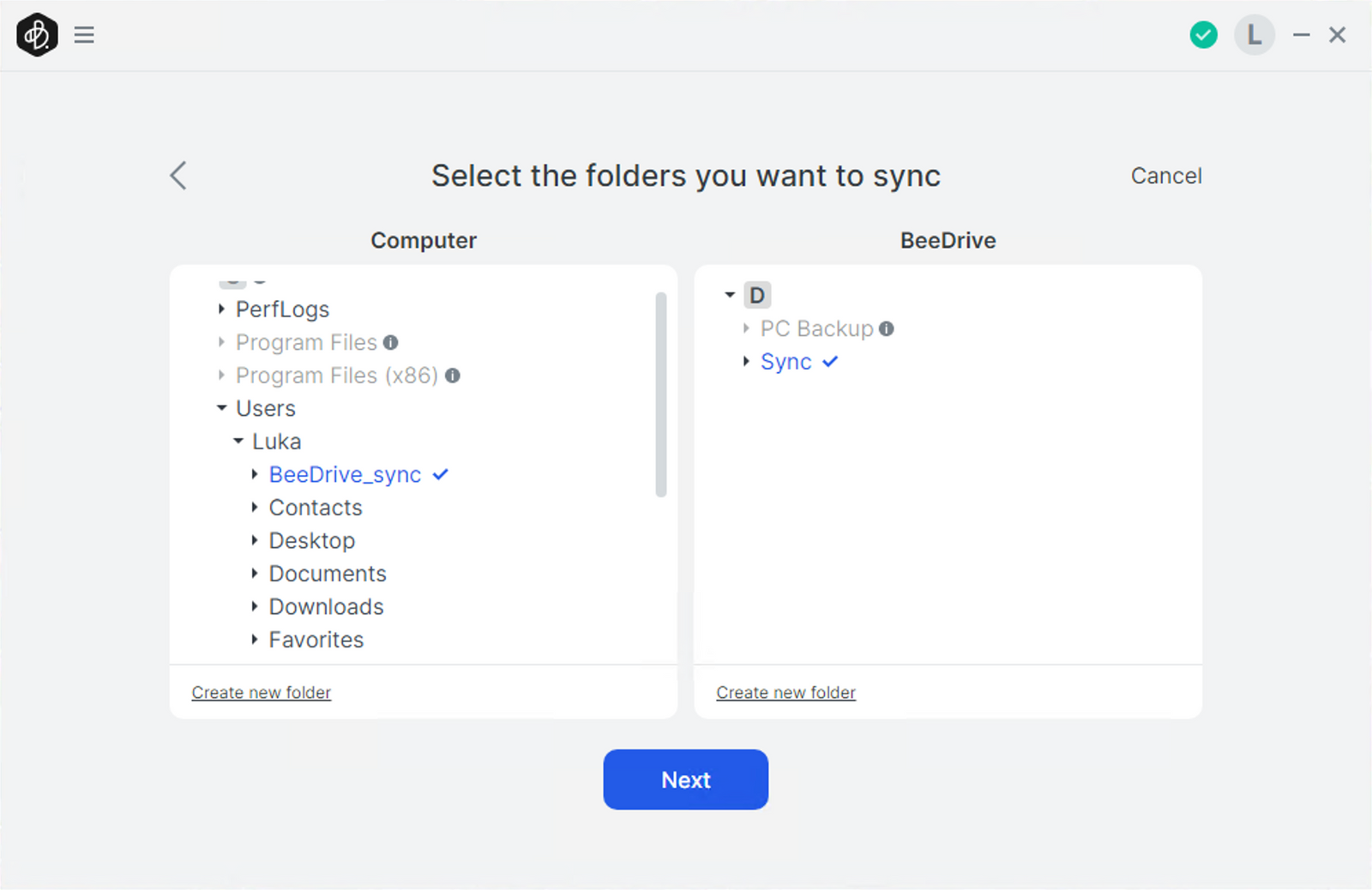Close the BeeDrive window

pyautogui.click(x=1338, y=35)
